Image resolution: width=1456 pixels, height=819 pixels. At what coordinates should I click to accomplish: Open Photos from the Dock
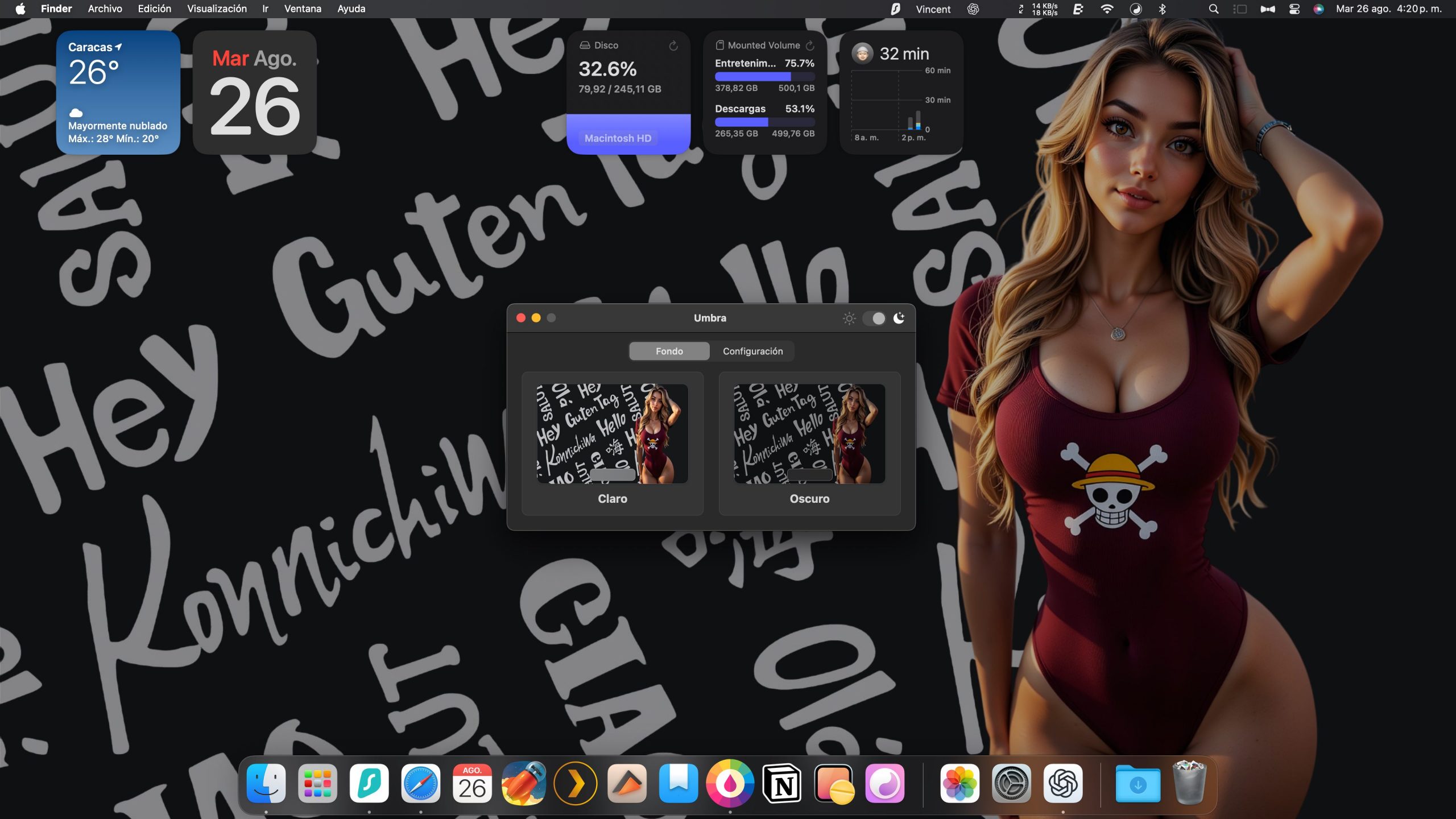pos(959,783)
